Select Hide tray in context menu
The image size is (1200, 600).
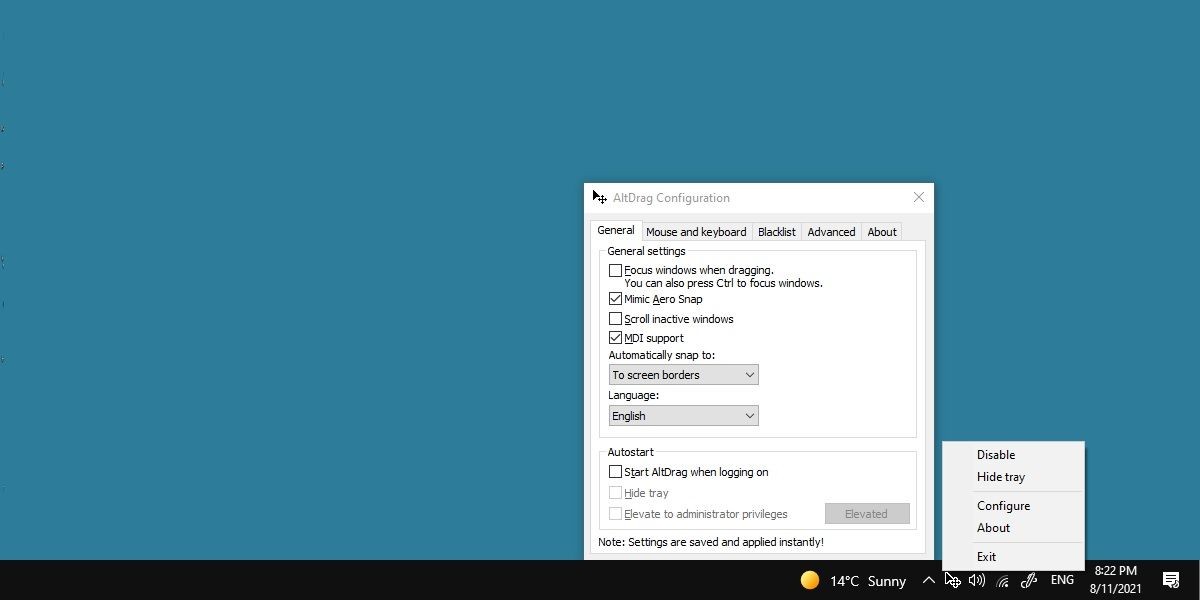click(1013, 477)
